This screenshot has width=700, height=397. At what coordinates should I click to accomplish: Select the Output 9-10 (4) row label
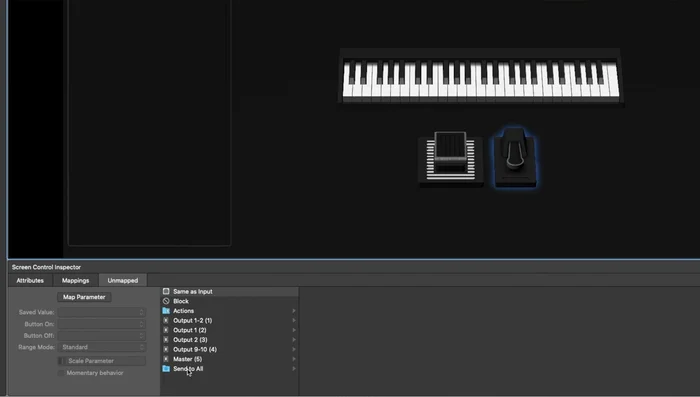pos(195,349)
